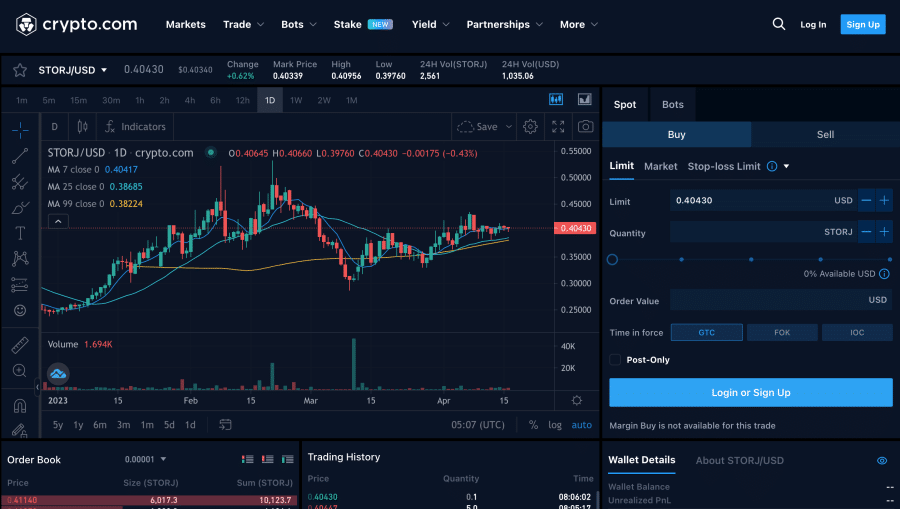The height and width of the screenshot is (509, 900).
Task: Set chart range to 6m
Action: [x=100, y=425]
